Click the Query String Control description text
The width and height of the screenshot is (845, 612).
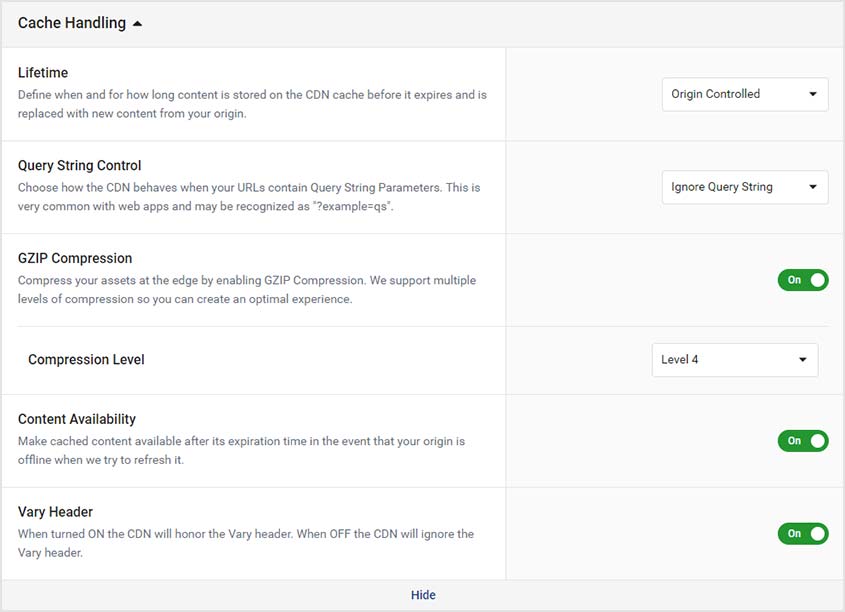point(249,197)
